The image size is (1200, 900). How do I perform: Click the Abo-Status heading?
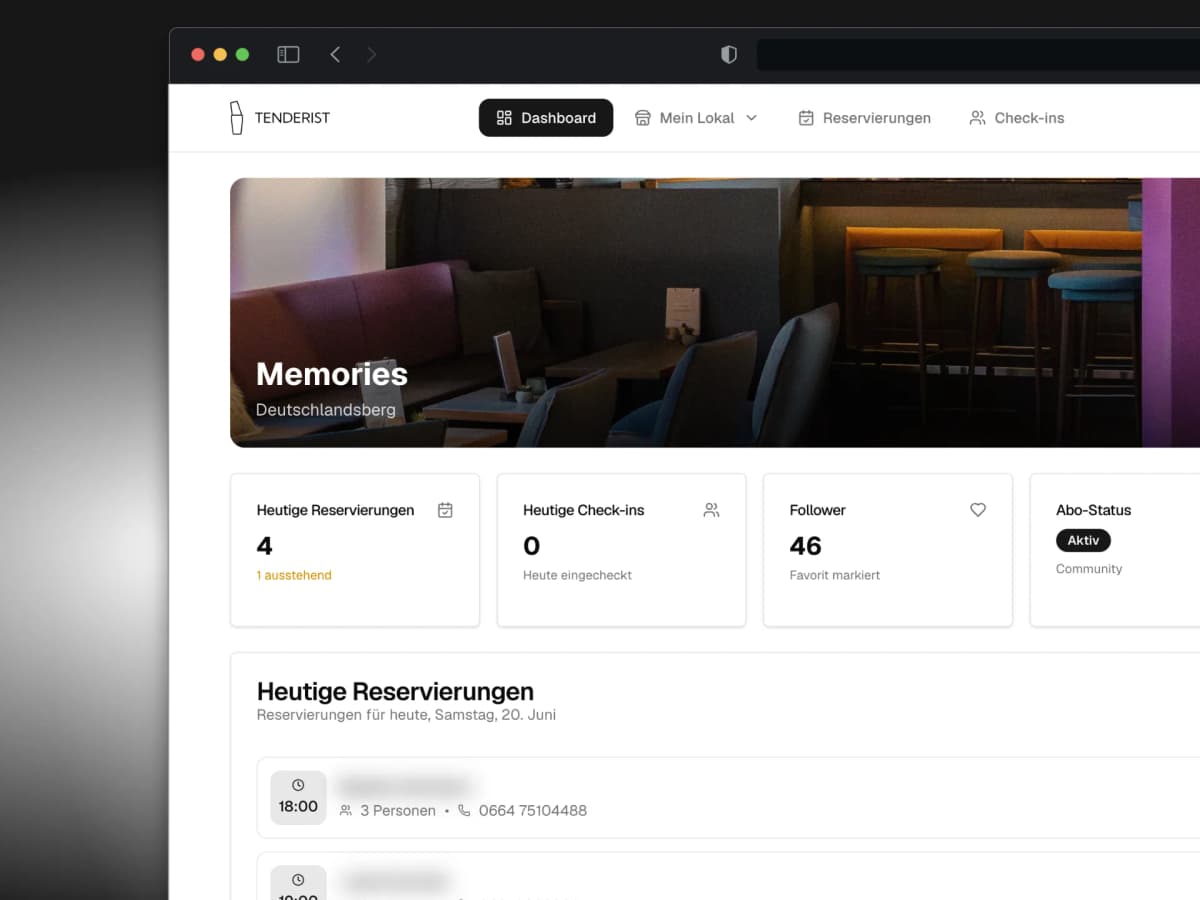pyautogui.click(x=1093, y=510)
